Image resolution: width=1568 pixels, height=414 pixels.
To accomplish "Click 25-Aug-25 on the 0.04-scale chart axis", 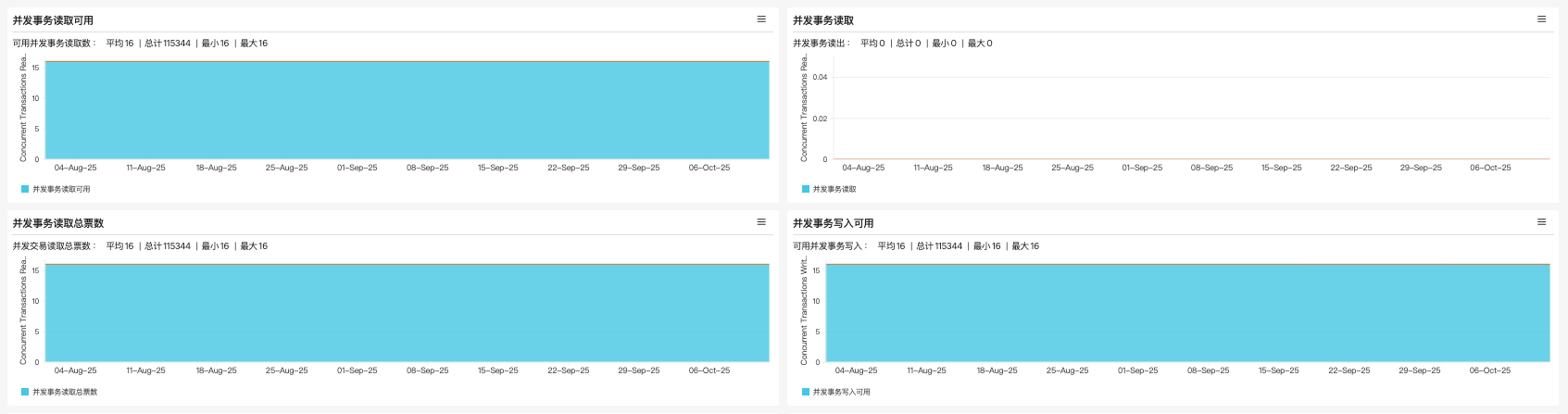I will tap(1072, 169).
